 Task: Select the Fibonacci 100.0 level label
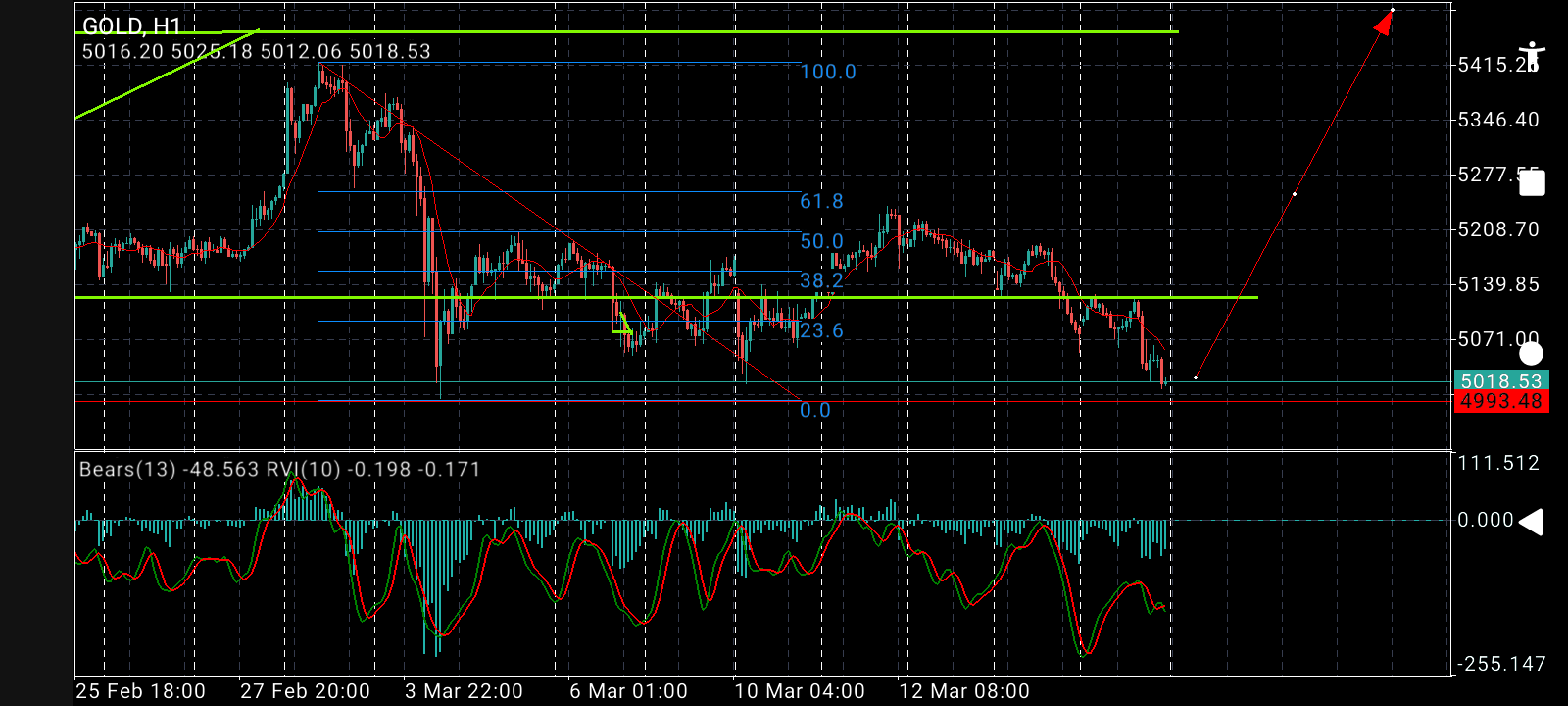(828, 72)
